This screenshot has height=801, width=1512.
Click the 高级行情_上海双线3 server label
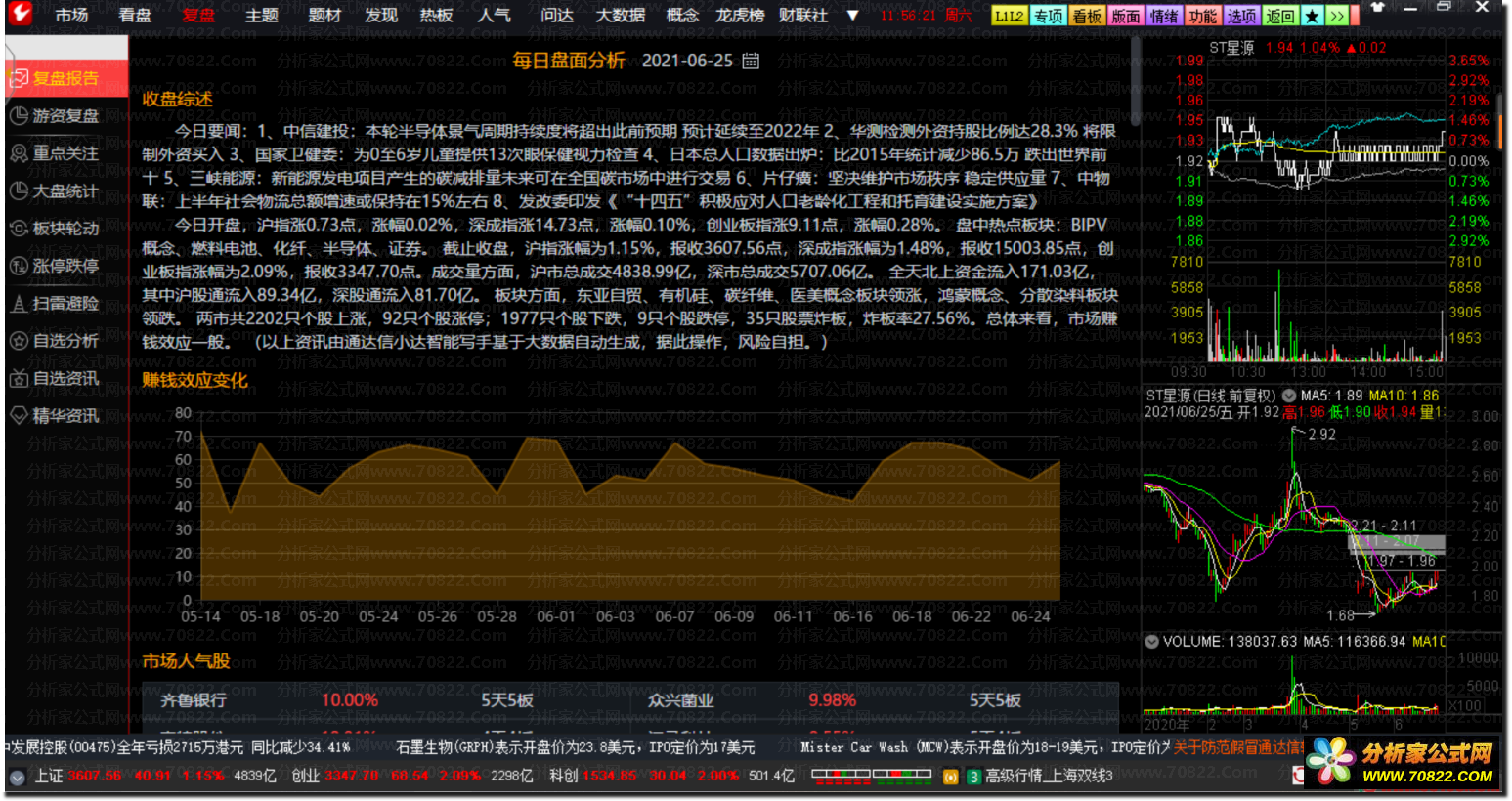click(1049, 776)
